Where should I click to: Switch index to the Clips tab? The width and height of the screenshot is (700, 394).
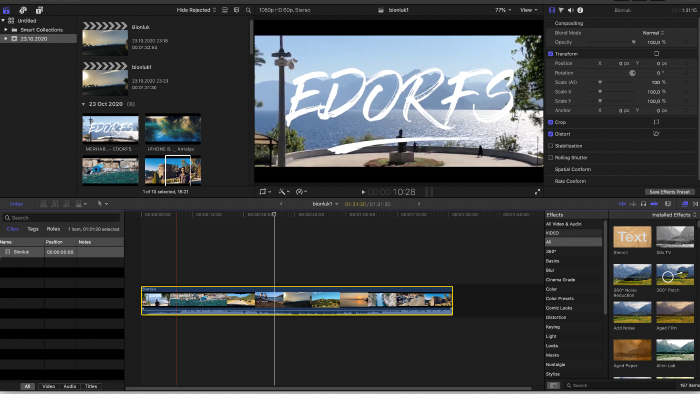[12, 229]
